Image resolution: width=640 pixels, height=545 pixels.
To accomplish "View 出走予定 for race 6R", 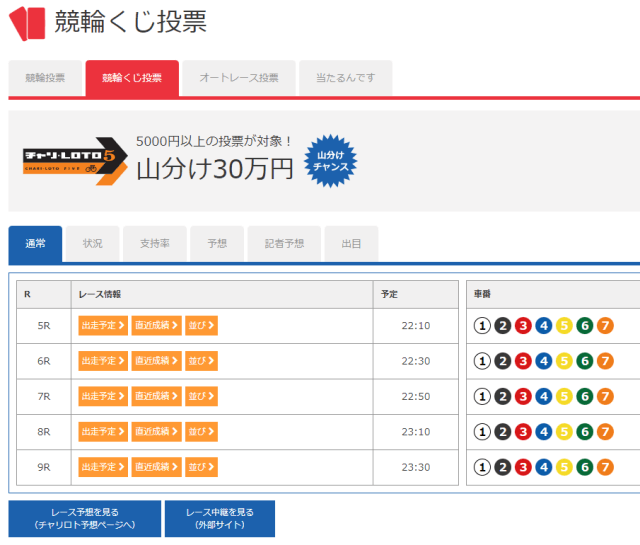I will click(x=103, y=361).
